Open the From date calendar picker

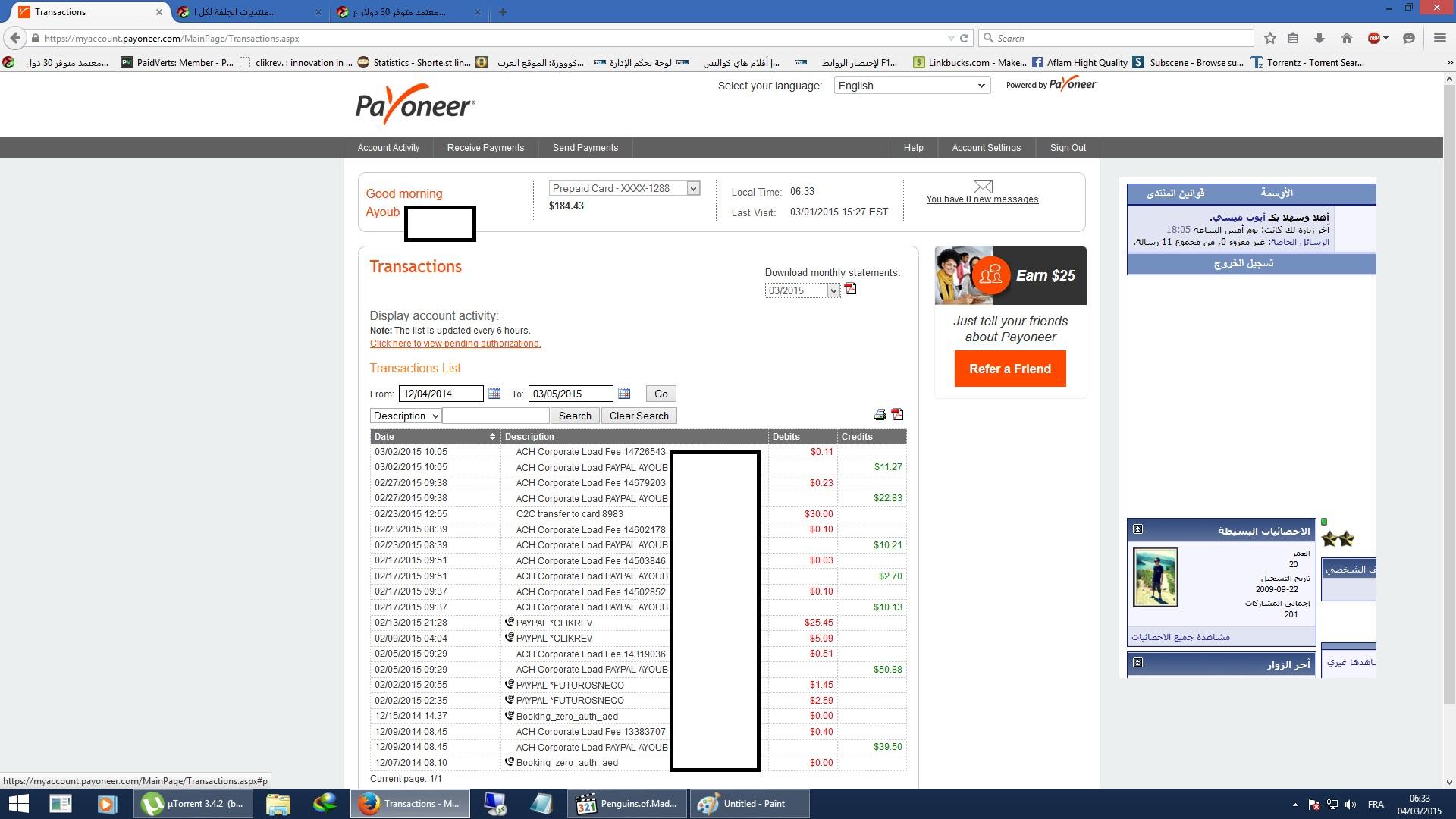tap(494, 394)
